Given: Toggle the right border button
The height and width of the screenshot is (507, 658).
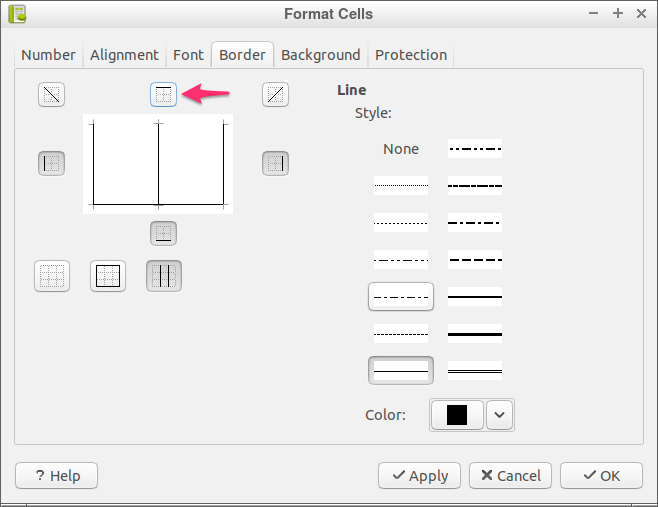Looking at the screenshot, I should click(x=275, y=163).
